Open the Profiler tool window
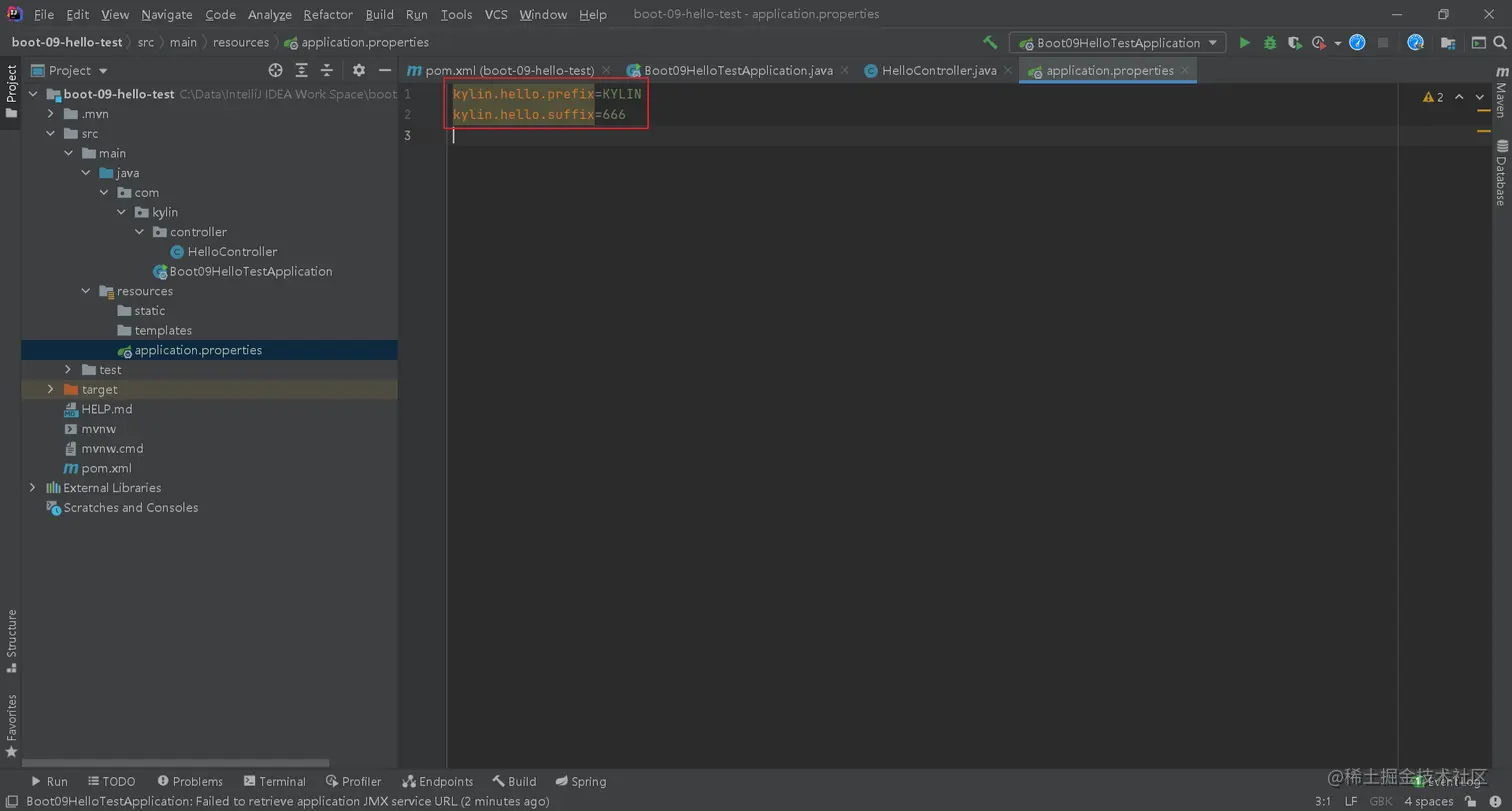Image resolution: width=1512 pixels, height=811 pixels. pyautogui.click(x=353, y=782)
